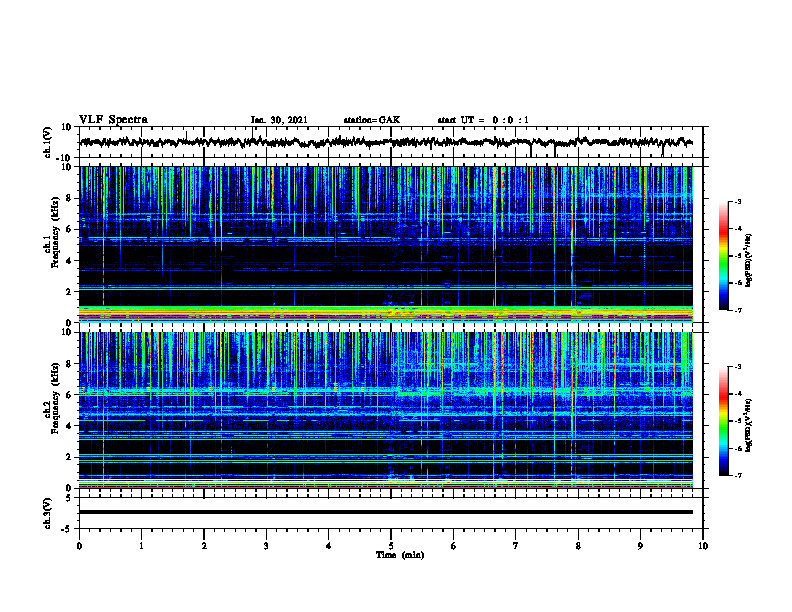The width and height of the screenshot is (792, 612).
Task: Click the "-7" tick on the upper color bar
Action: point(738,310)
